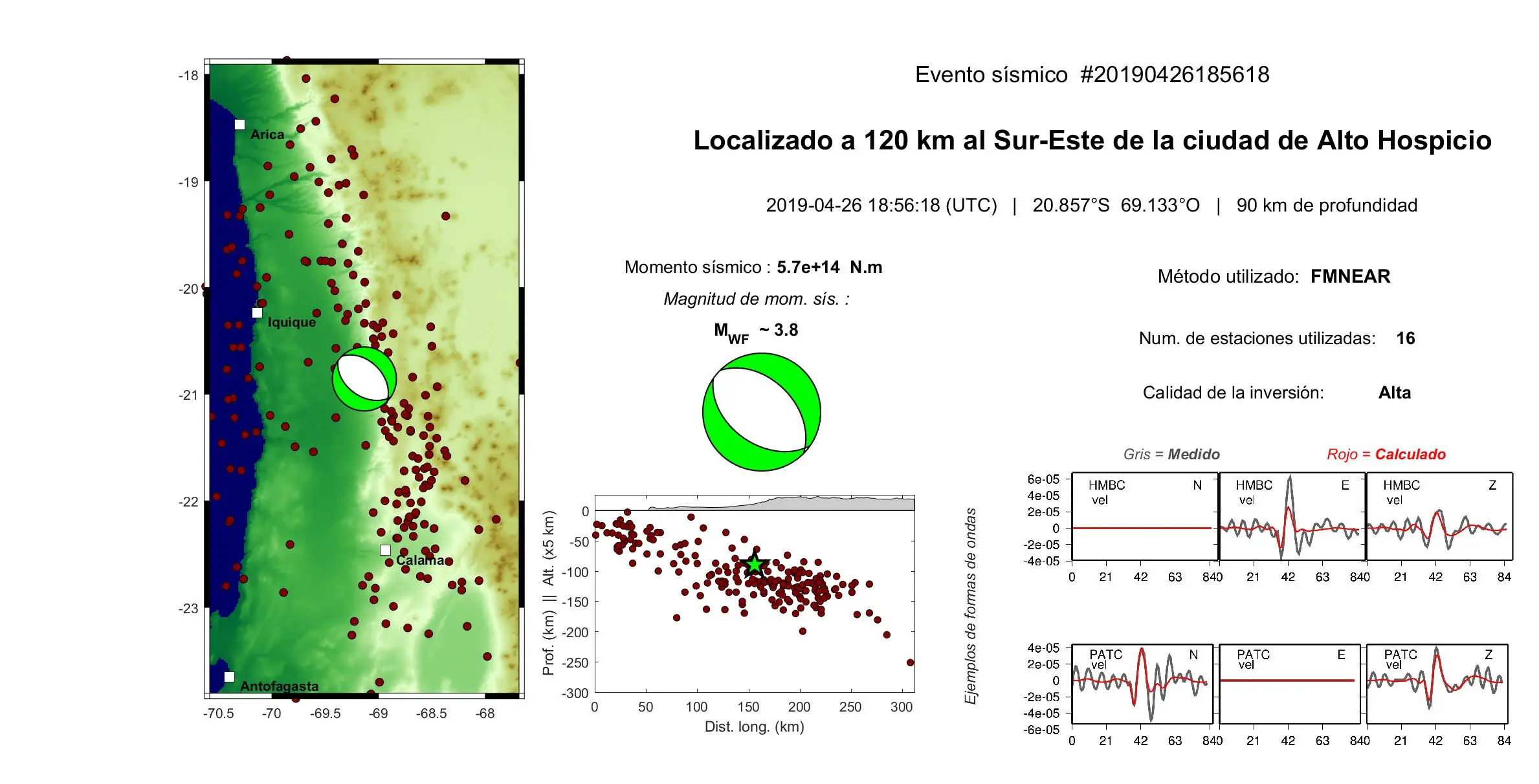Screen dimensions: 1539x784
Task: Click the map city label 'Iquique'
Action: pyautogui.click(x=292, y=322)
